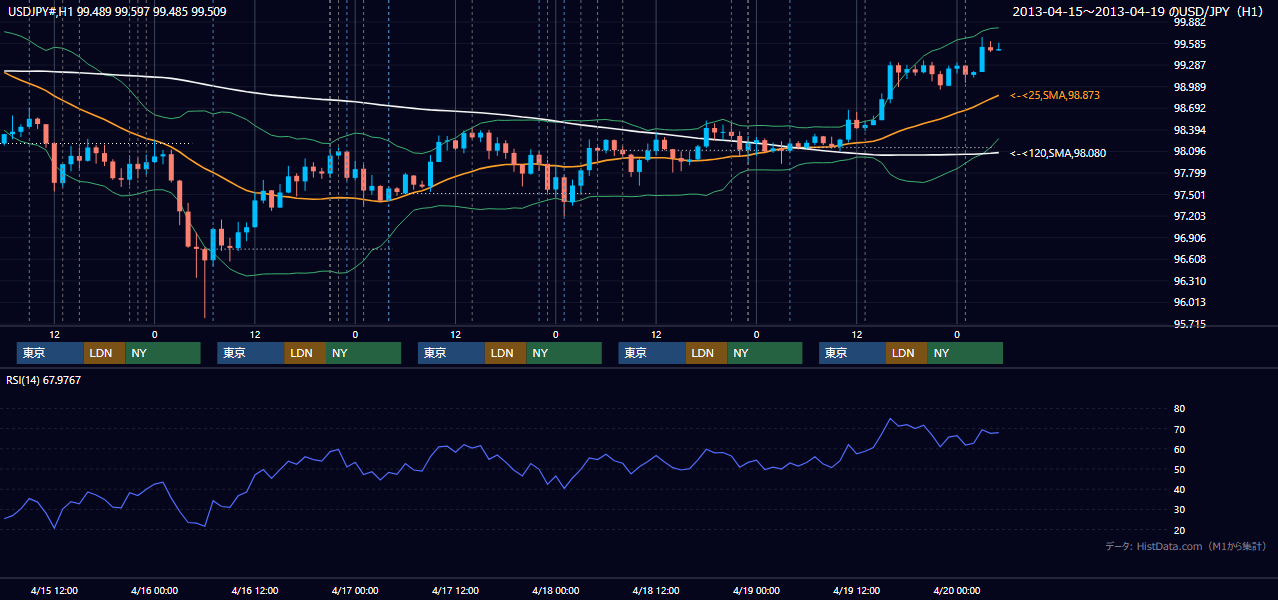Click the 4/15 12:00 date label
Image resolution: width=1278 pixels, height=600 pixels.
(55, 591)
